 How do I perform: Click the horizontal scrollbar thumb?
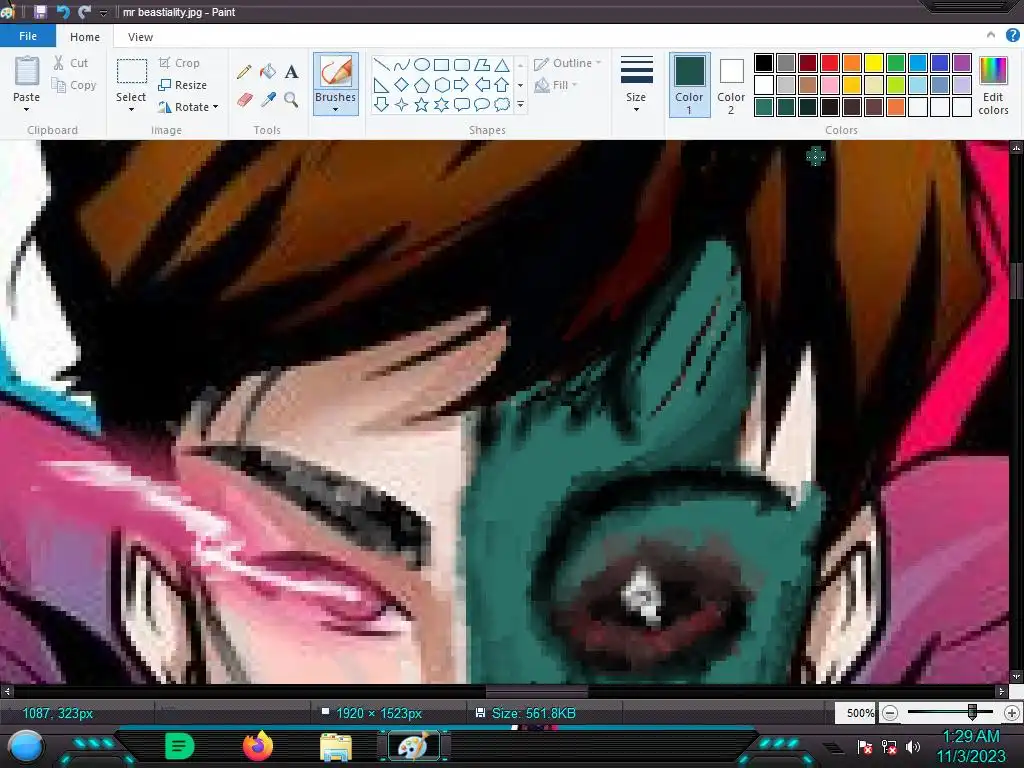tap(537, 691)
